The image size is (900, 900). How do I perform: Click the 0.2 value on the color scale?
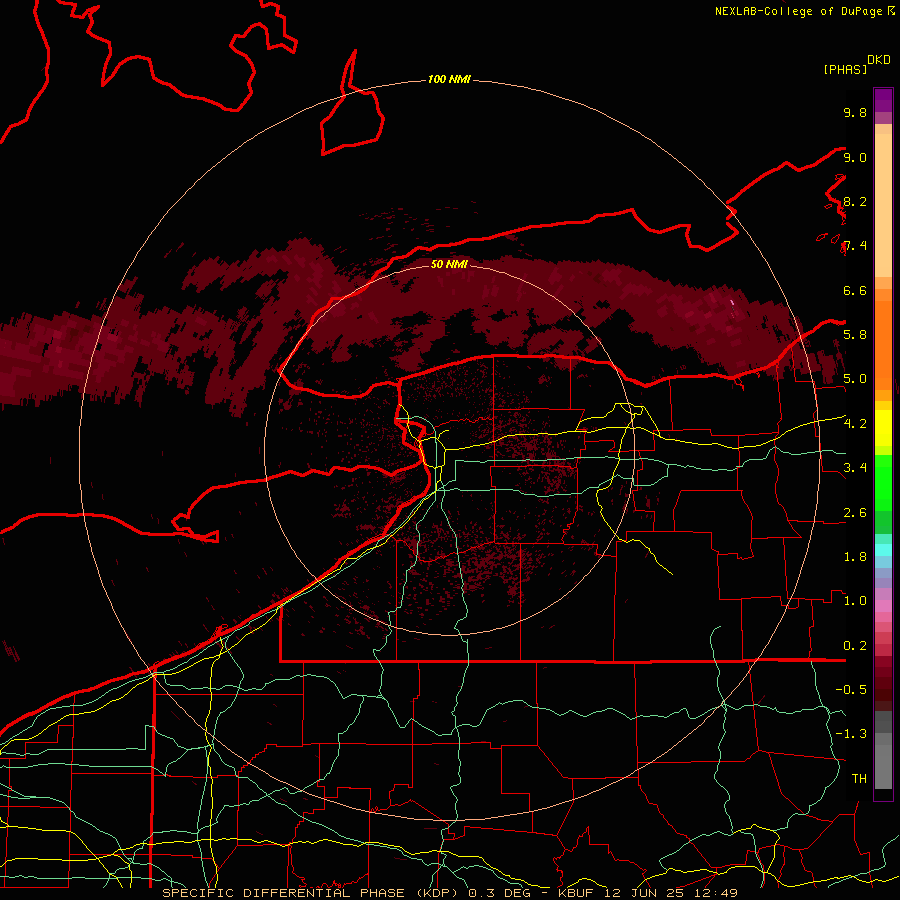tap(855, 646)
